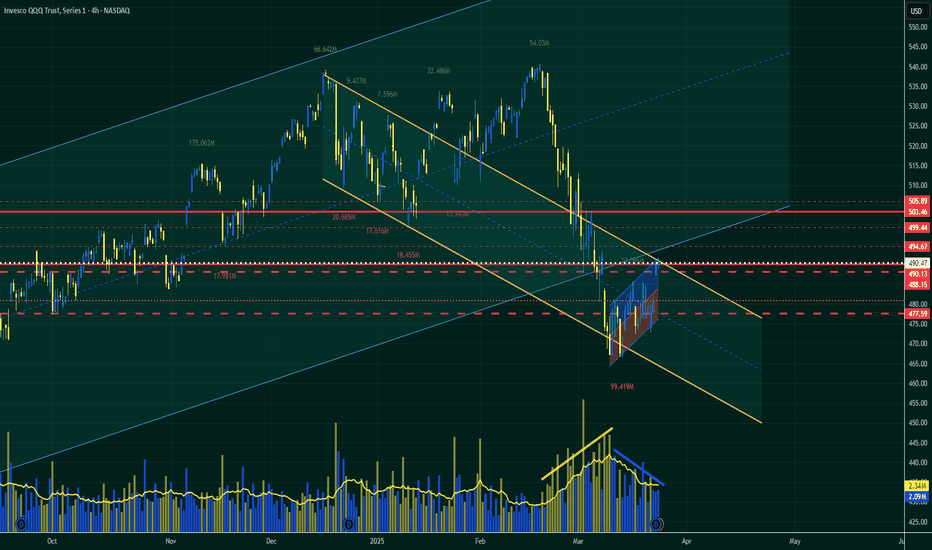Viewport: 932px width, 550px height.
Task: Click the yellow 2.34M volume average label
Action: tap(918, 486)
